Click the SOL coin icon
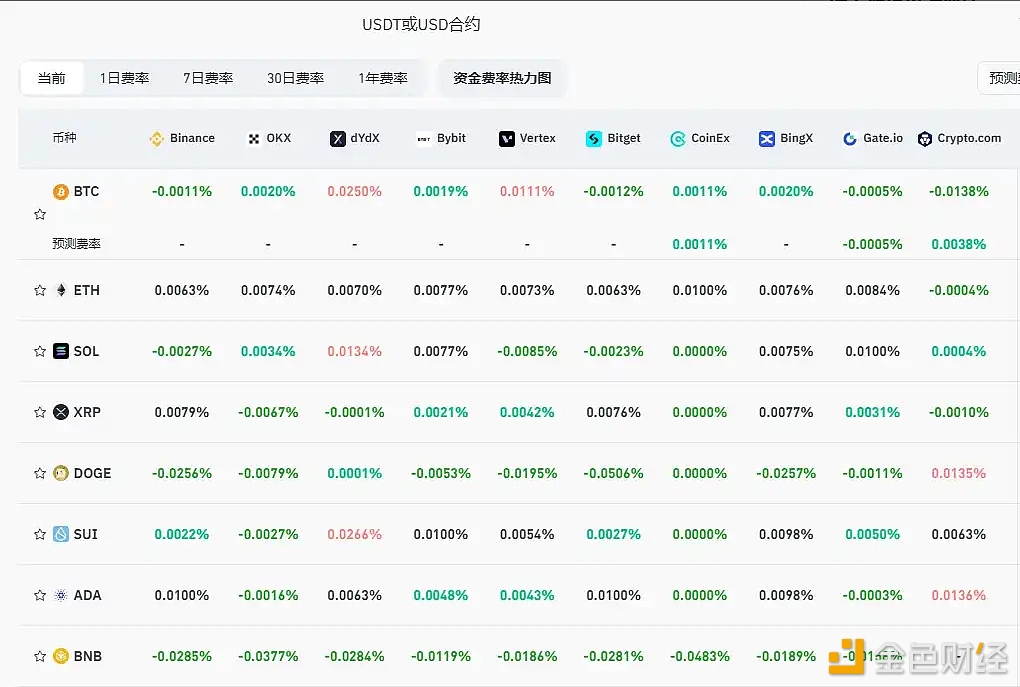Image resolution: width=1020 pixels, height=687 pixels. tap(60, 351)
